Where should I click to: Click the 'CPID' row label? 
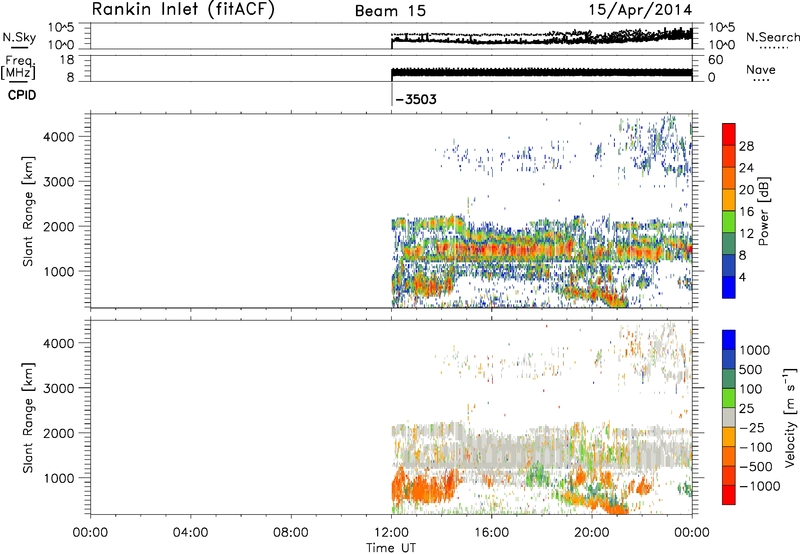(x=22, y=95)
